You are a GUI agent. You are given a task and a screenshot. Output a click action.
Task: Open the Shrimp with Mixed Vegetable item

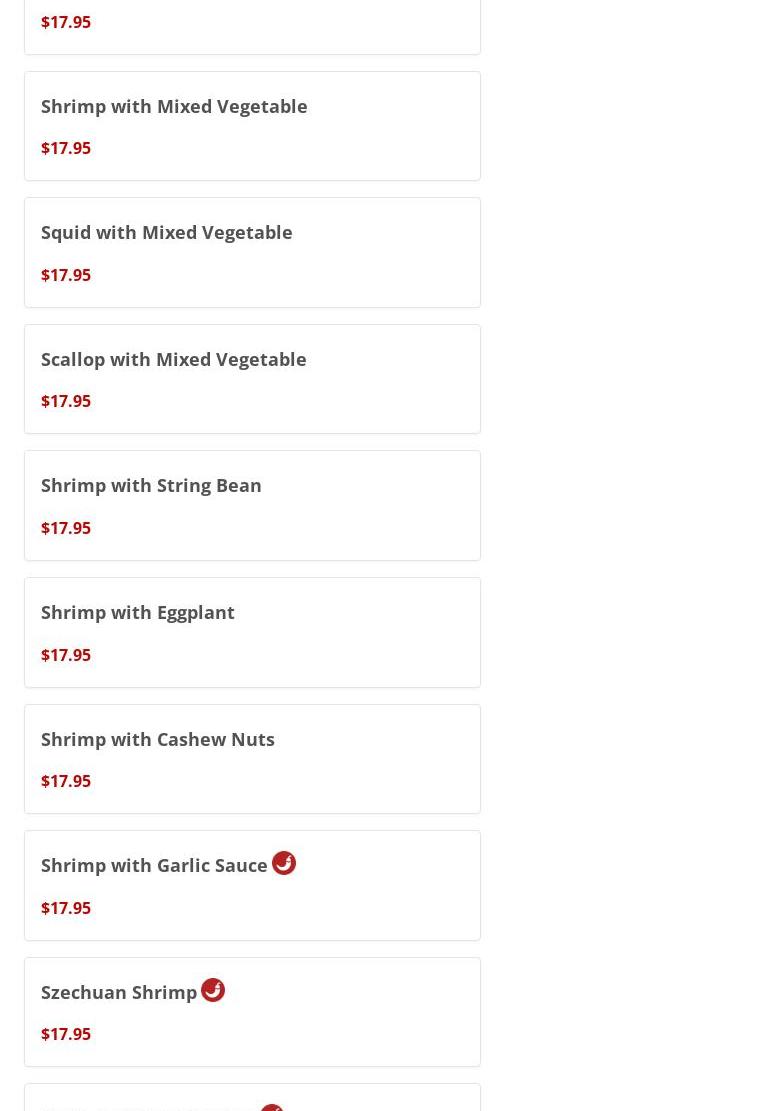pos(174,106)
